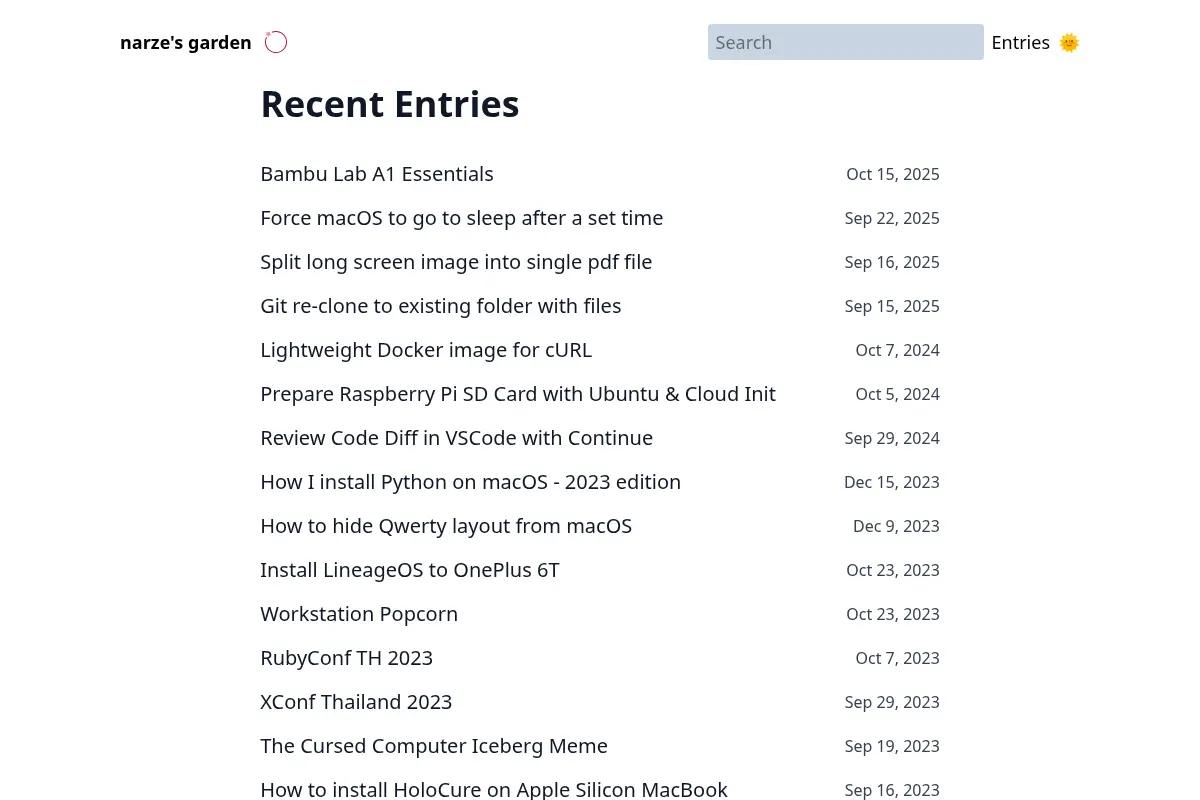Screen dimensions: 1200x800
Task: Open How to hide Qwerty layout entry
Action: [446, 526]
